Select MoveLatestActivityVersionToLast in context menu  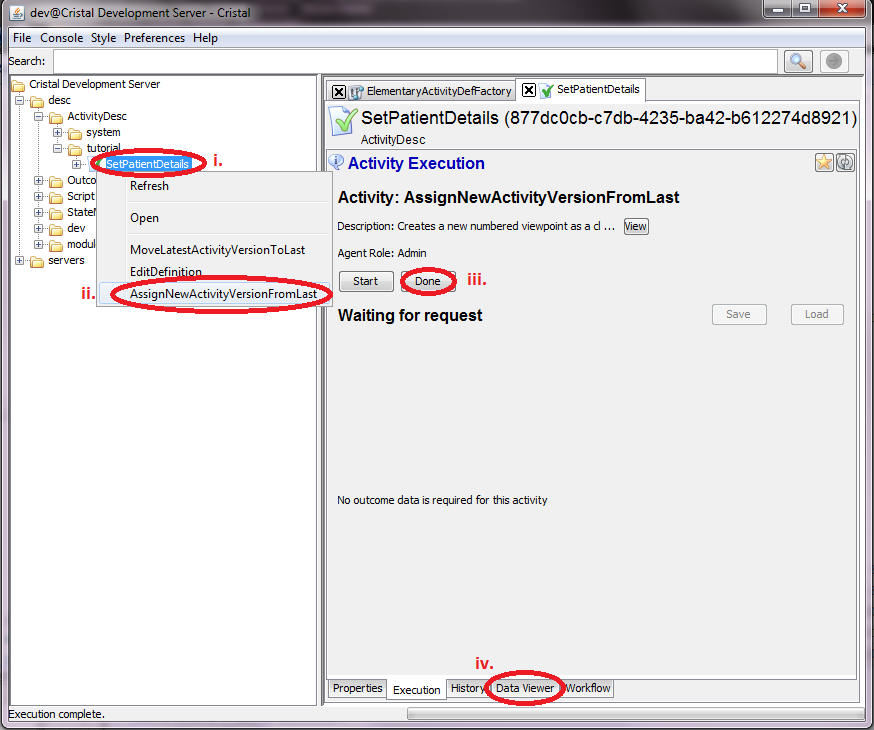pyautogui.click(x=215, y=250)
